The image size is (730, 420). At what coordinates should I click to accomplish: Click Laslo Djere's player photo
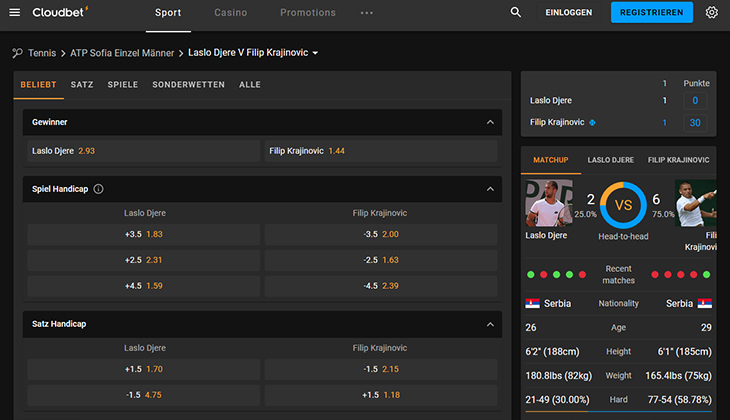549,203
